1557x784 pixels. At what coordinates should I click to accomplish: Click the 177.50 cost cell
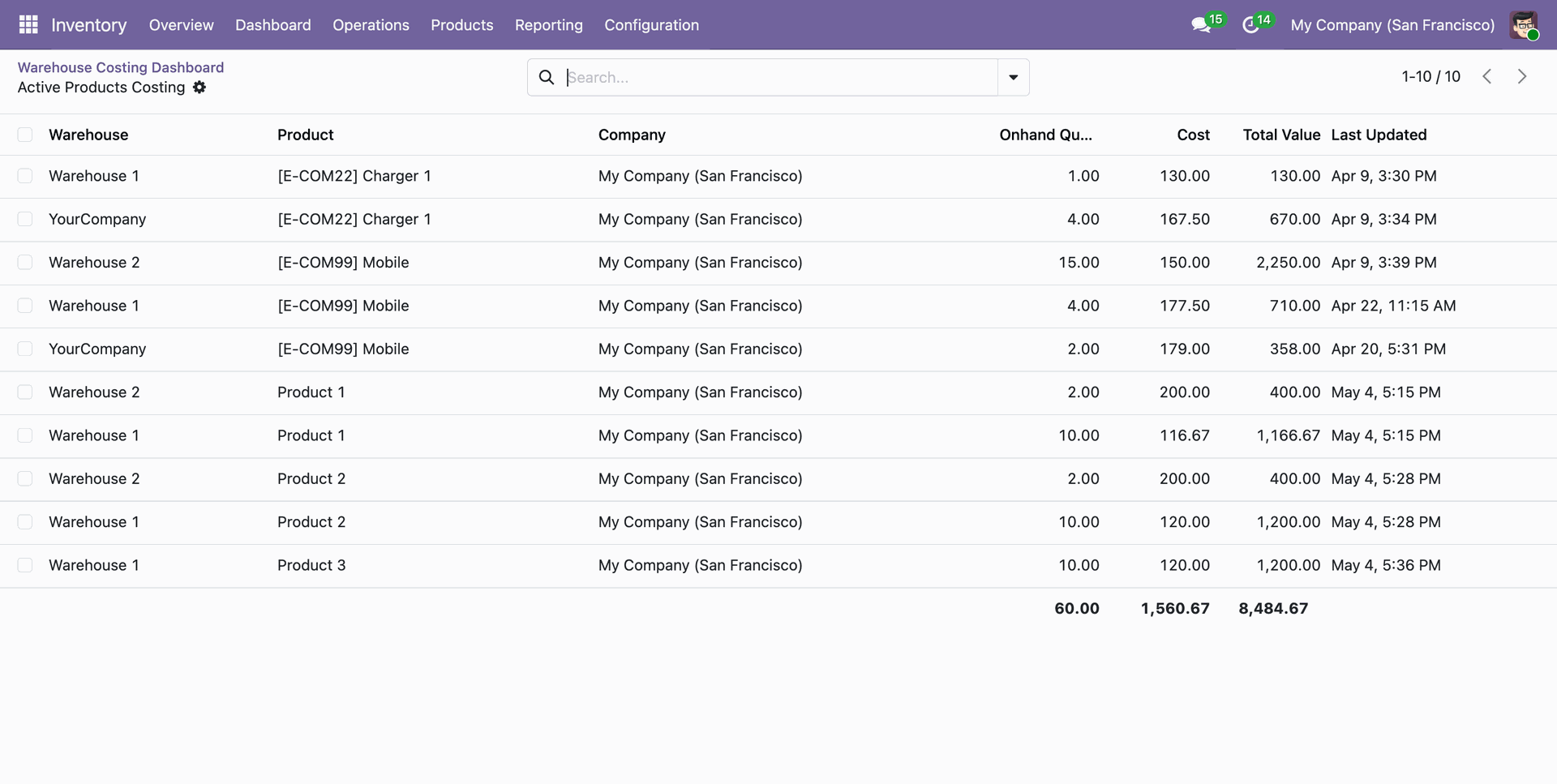[1184, 306]
